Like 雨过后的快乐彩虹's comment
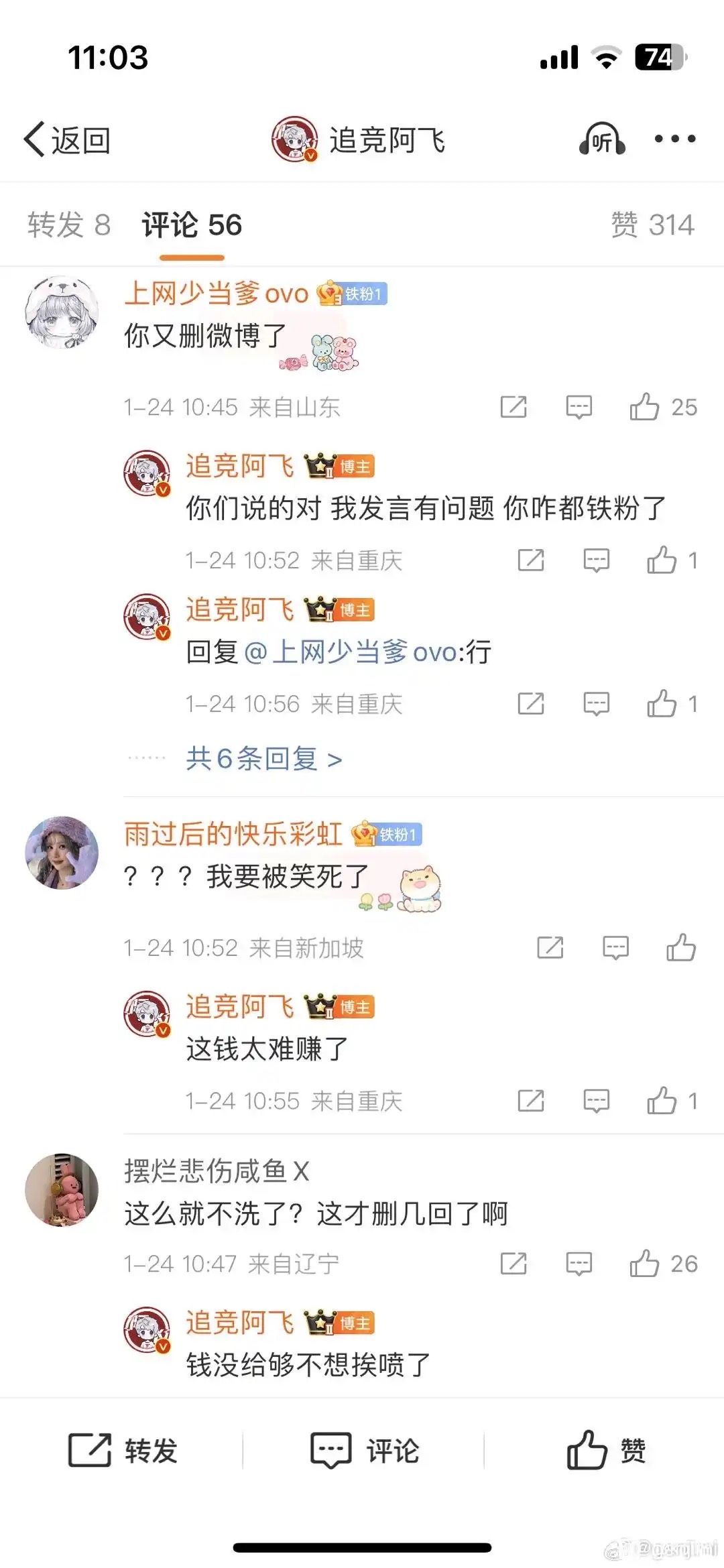Screen dimensions: 724x1568 [x=681, y=948]
